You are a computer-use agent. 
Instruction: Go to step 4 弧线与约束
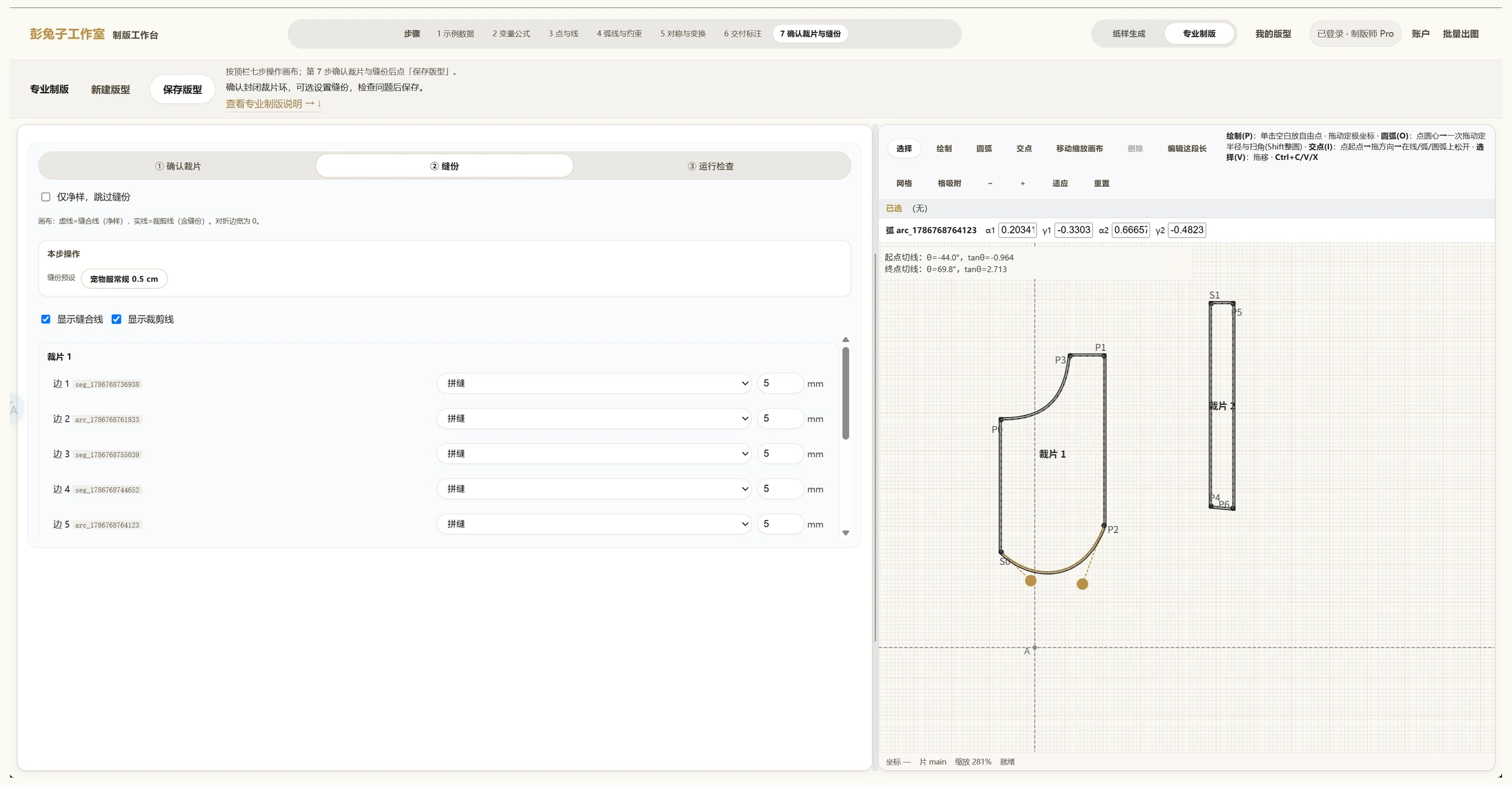pos(619,34)
